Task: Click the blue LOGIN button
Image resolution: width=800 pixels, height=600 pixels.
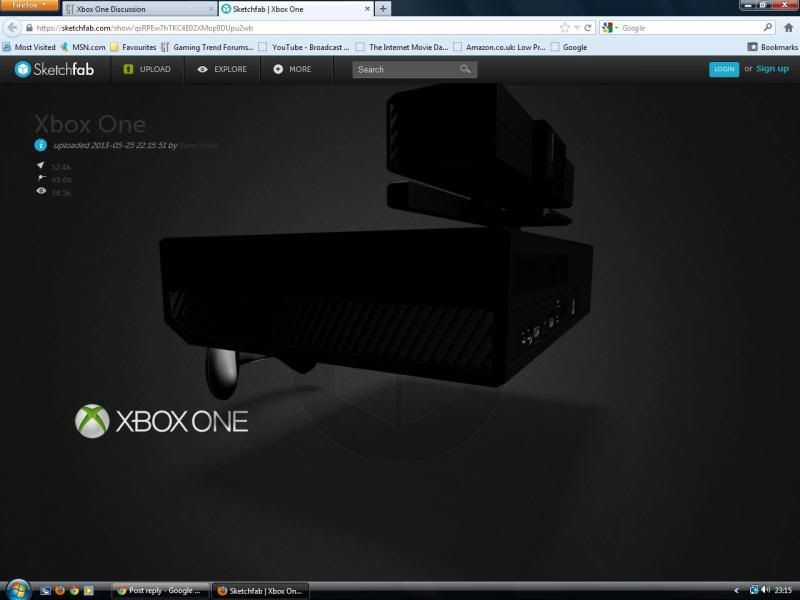Action: tap(723, 69)
